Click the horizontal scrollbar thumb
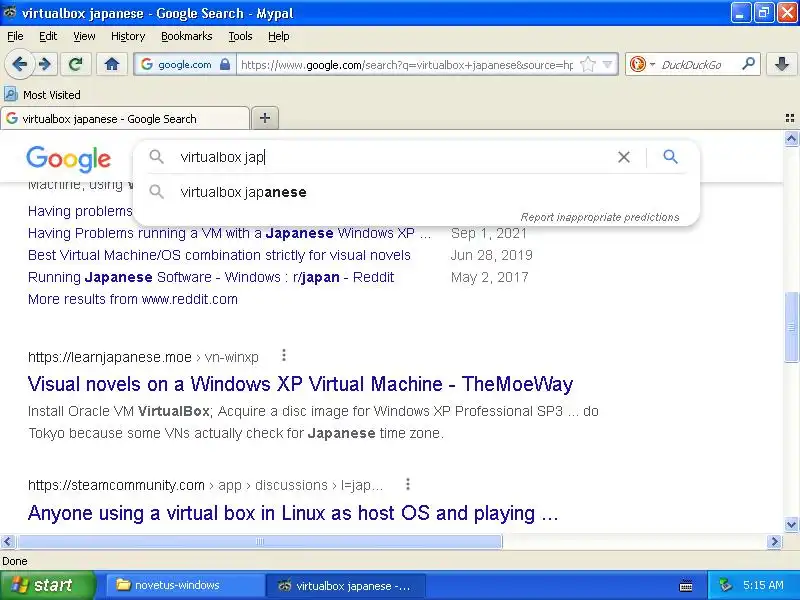Screen dimensions: 800x600 (260, 541)
